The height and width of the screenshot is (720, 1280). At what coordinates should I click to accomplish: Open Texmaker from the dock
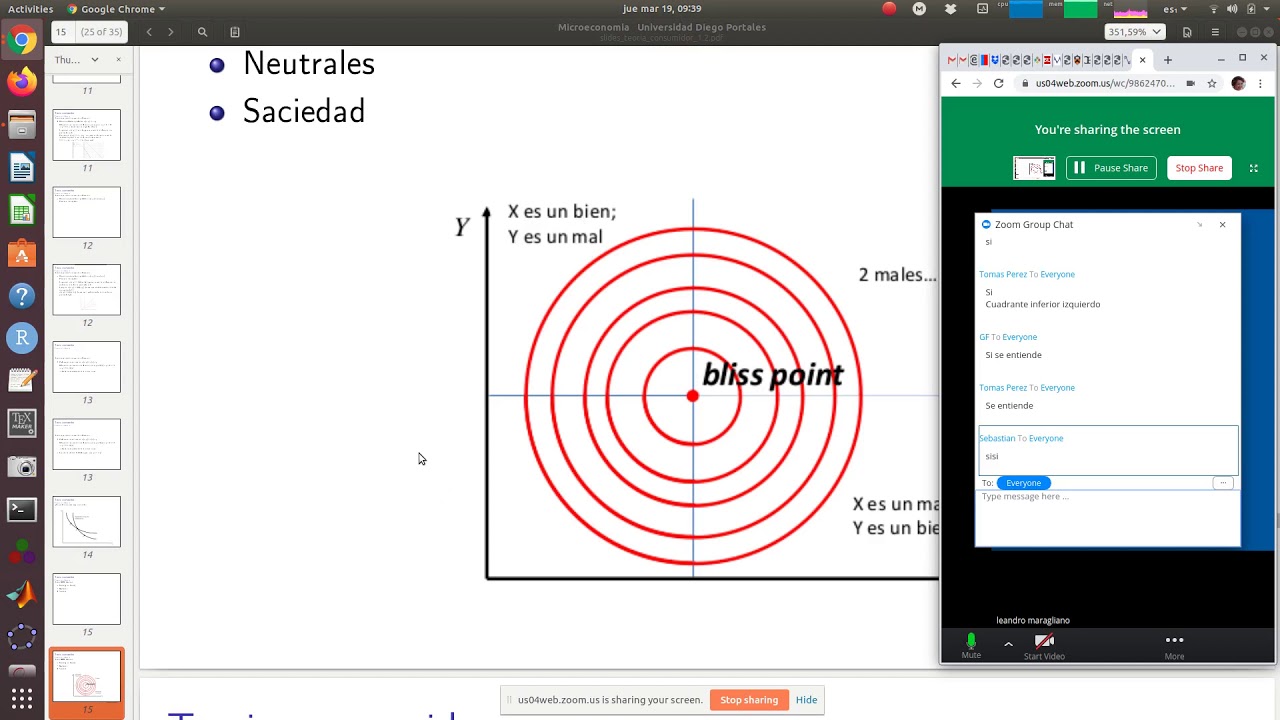click(22, 423)
